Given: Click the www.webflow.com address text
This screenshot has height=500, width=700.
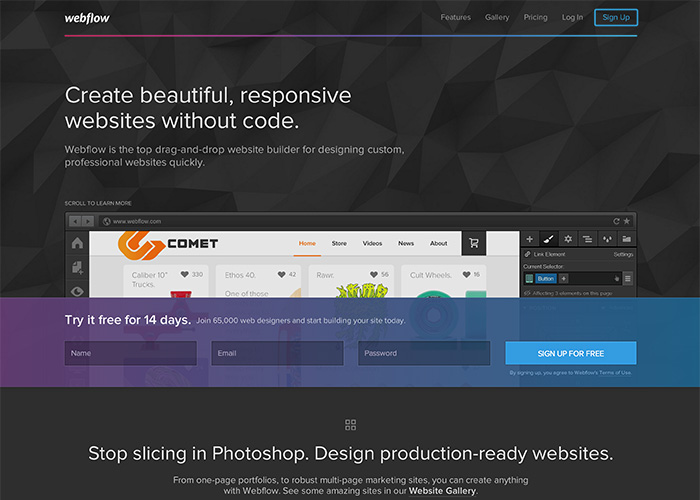Looking at the screenshot, I should pos(137,221).
